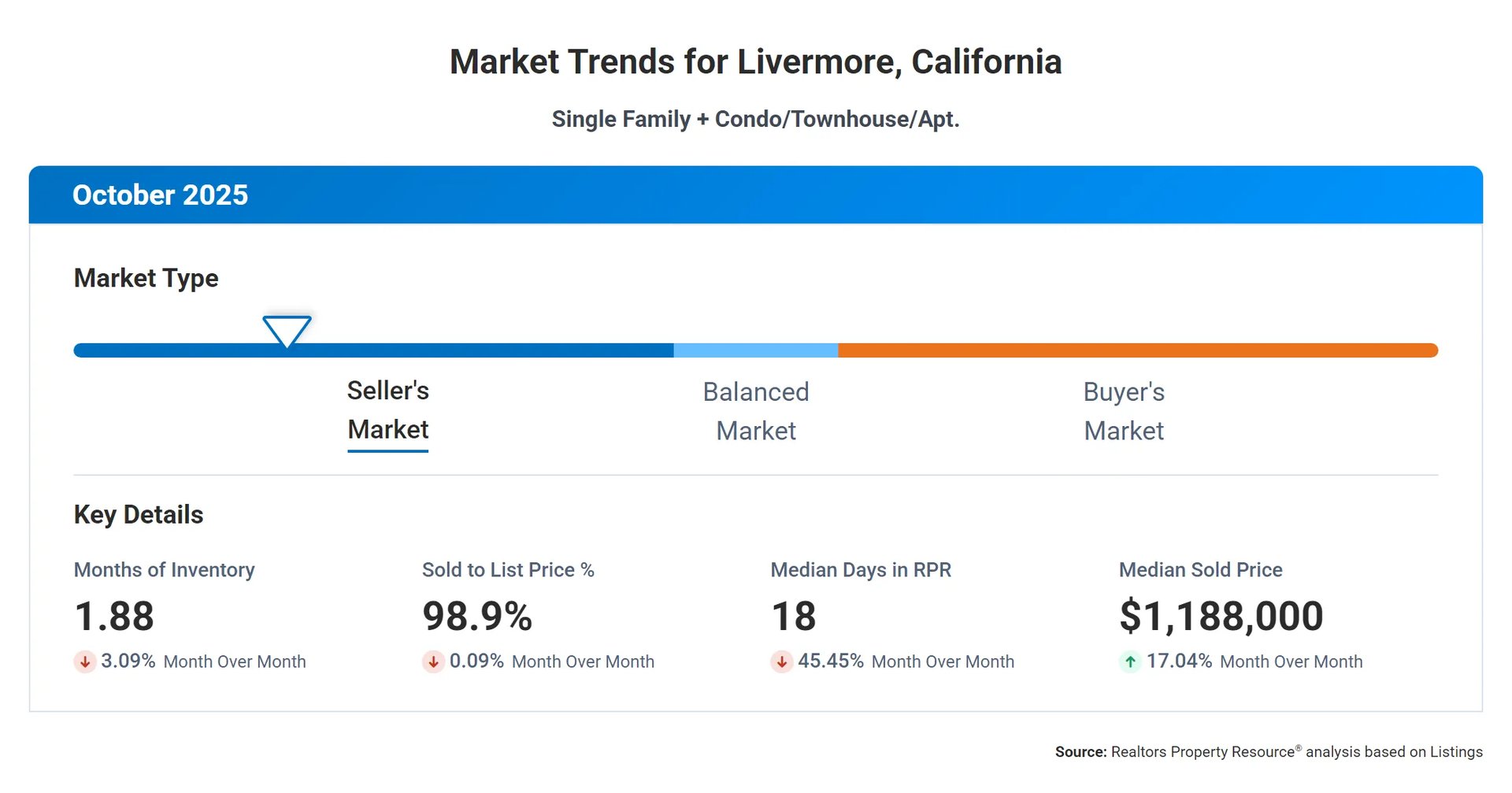Viewport: 1512px width, 793px height.
Task: Click the 1.88 months of inventory value
Action: click(114, 616)
